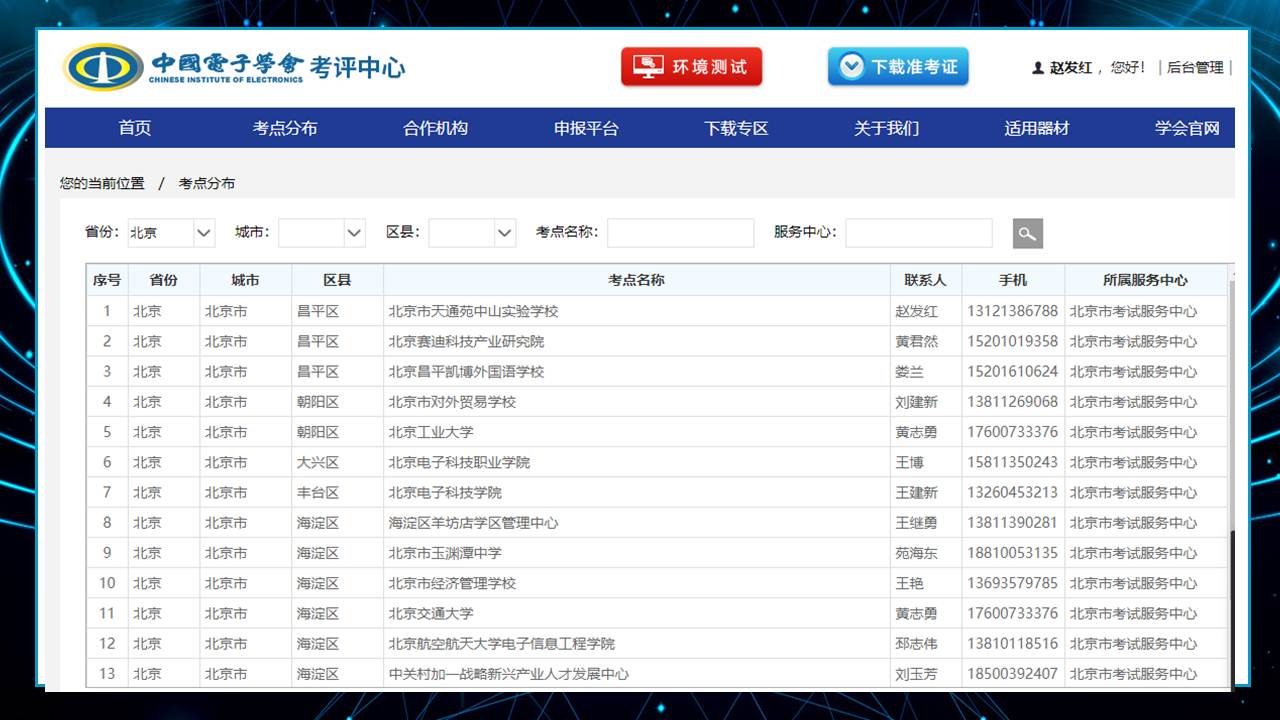Click the 区县 column header
This screenshot has height=720, width=1280.
337,280
